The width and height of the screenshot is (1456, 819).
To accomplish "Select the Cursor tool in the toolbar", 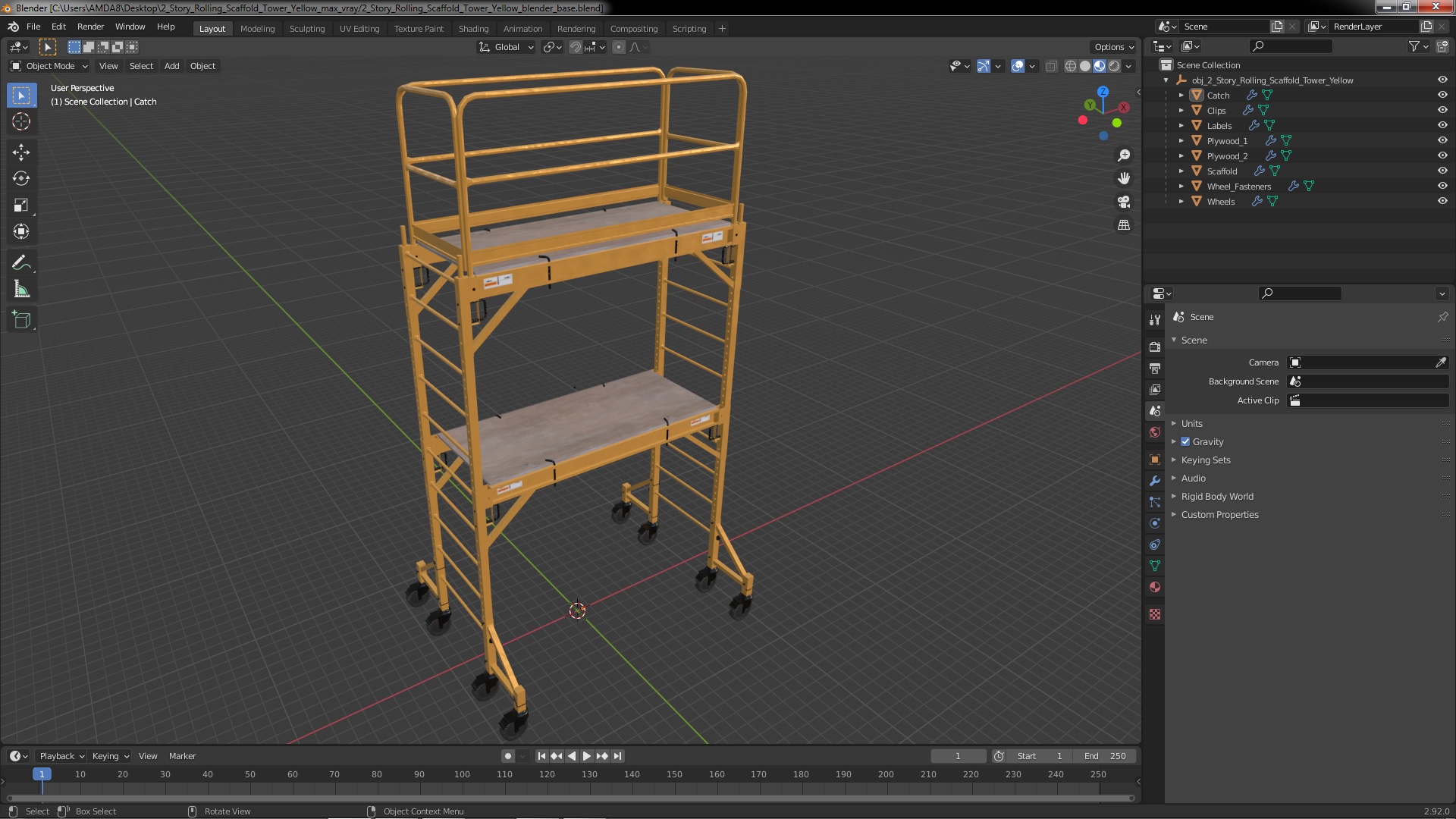I will [21, 121].
